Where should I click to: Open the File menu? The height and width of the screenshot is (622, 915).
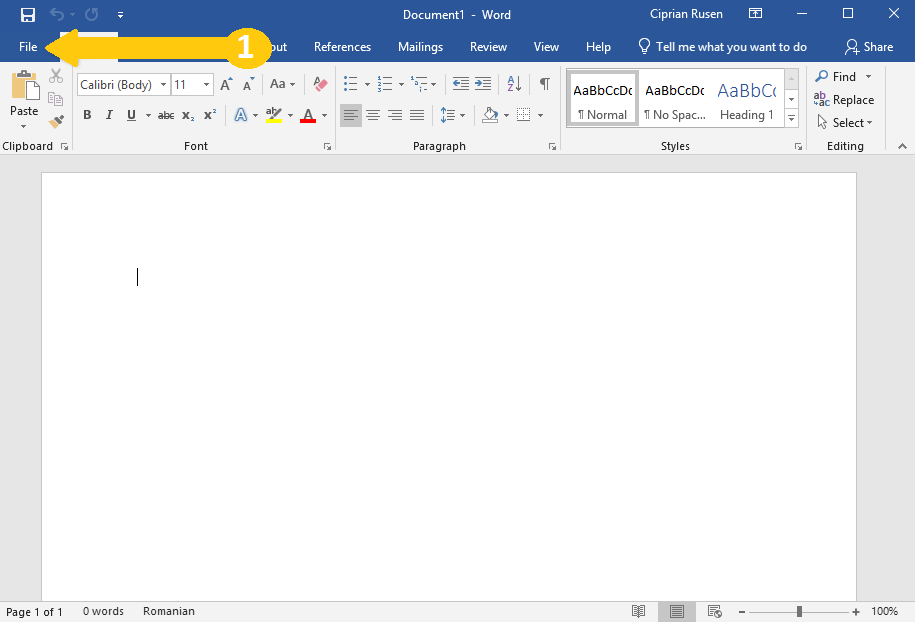(x=27, y=46)
